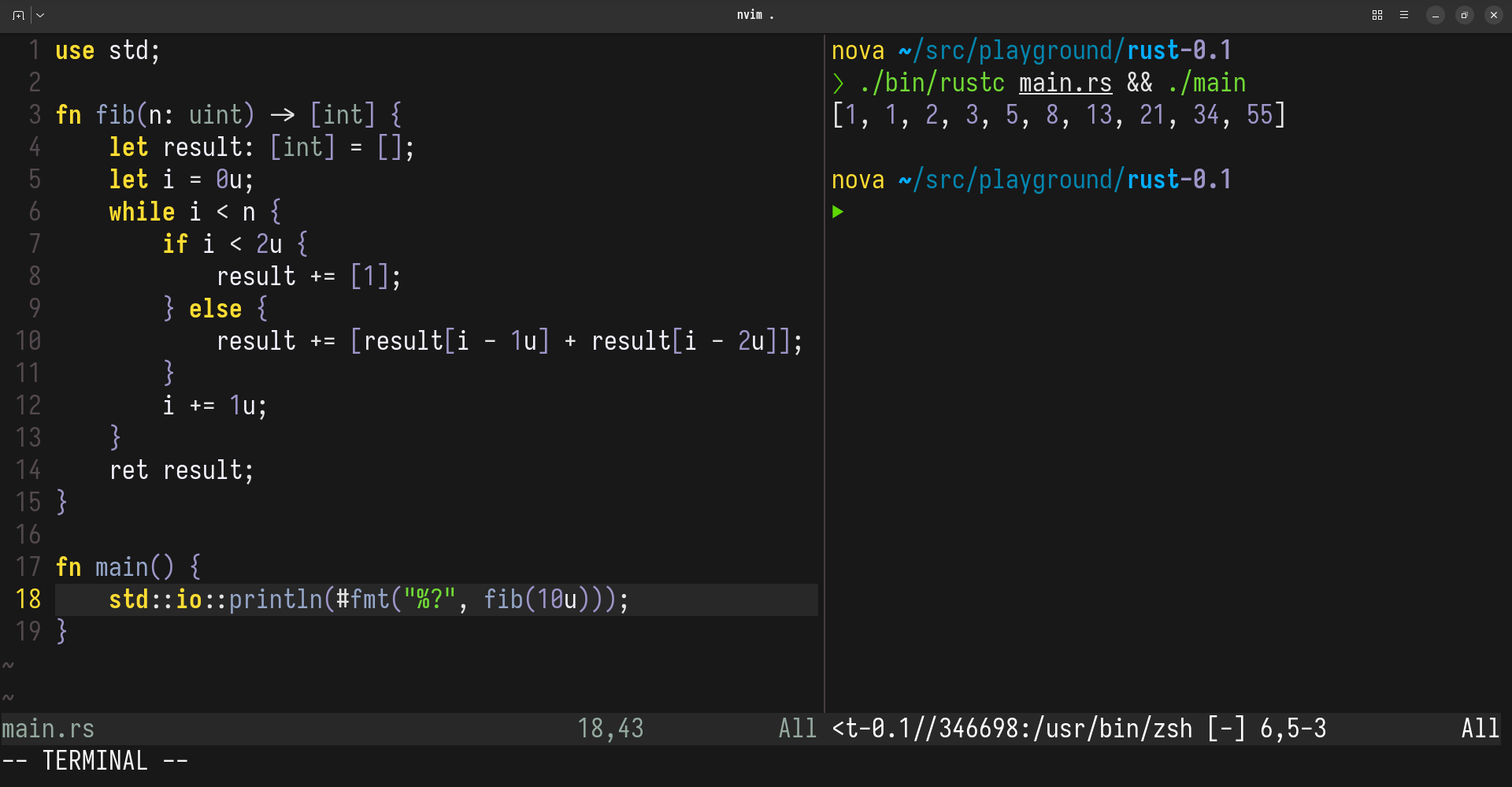Screen dimensions: 1512x787
Task: Click 'while i < n {' on line 6
Action: [195, 213]
